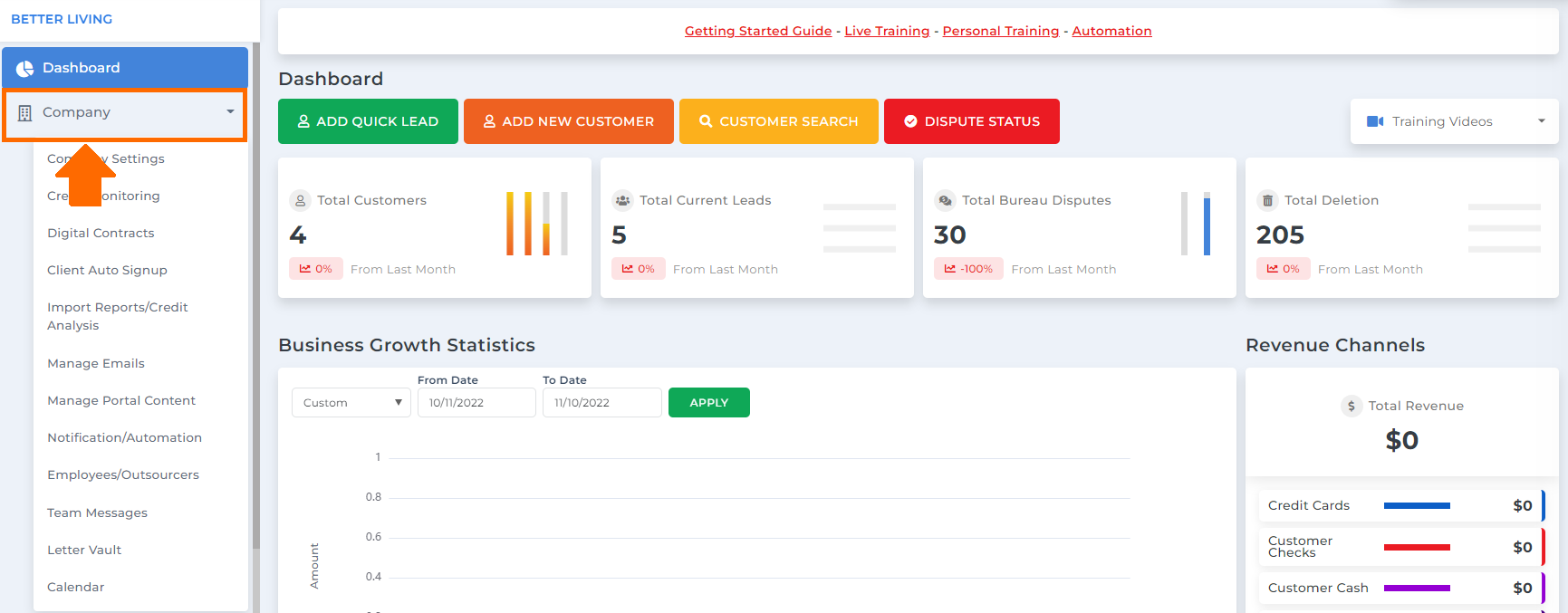
Task: Click the magnifier icon on Customer Search
Action: (706, 121)
